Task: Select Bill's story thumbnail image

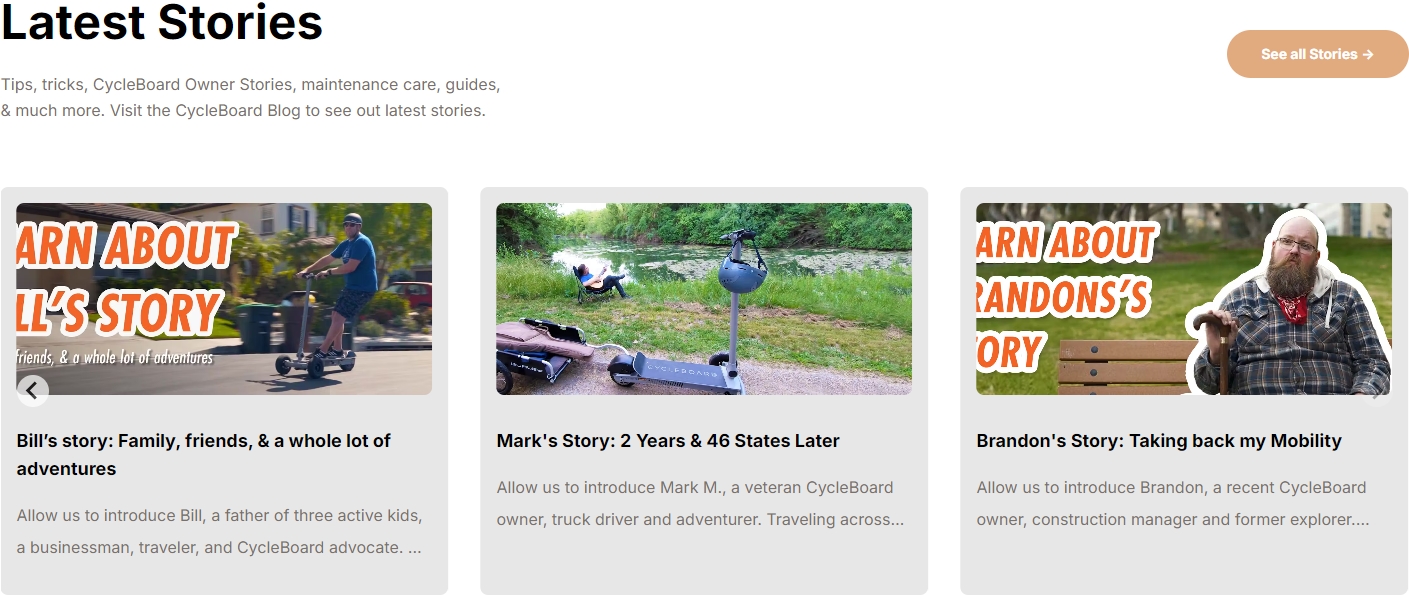Action: tap(224, 299)
